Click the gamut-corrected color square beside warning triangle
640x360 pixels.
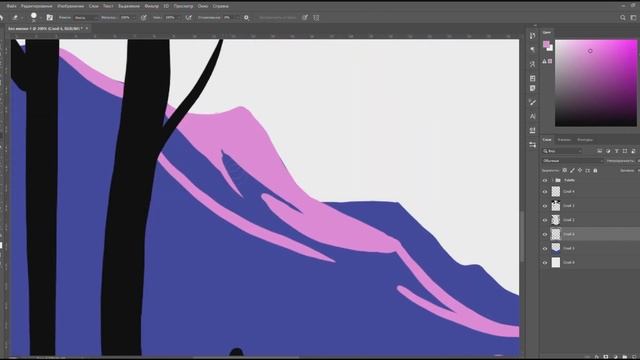[550, 61]
